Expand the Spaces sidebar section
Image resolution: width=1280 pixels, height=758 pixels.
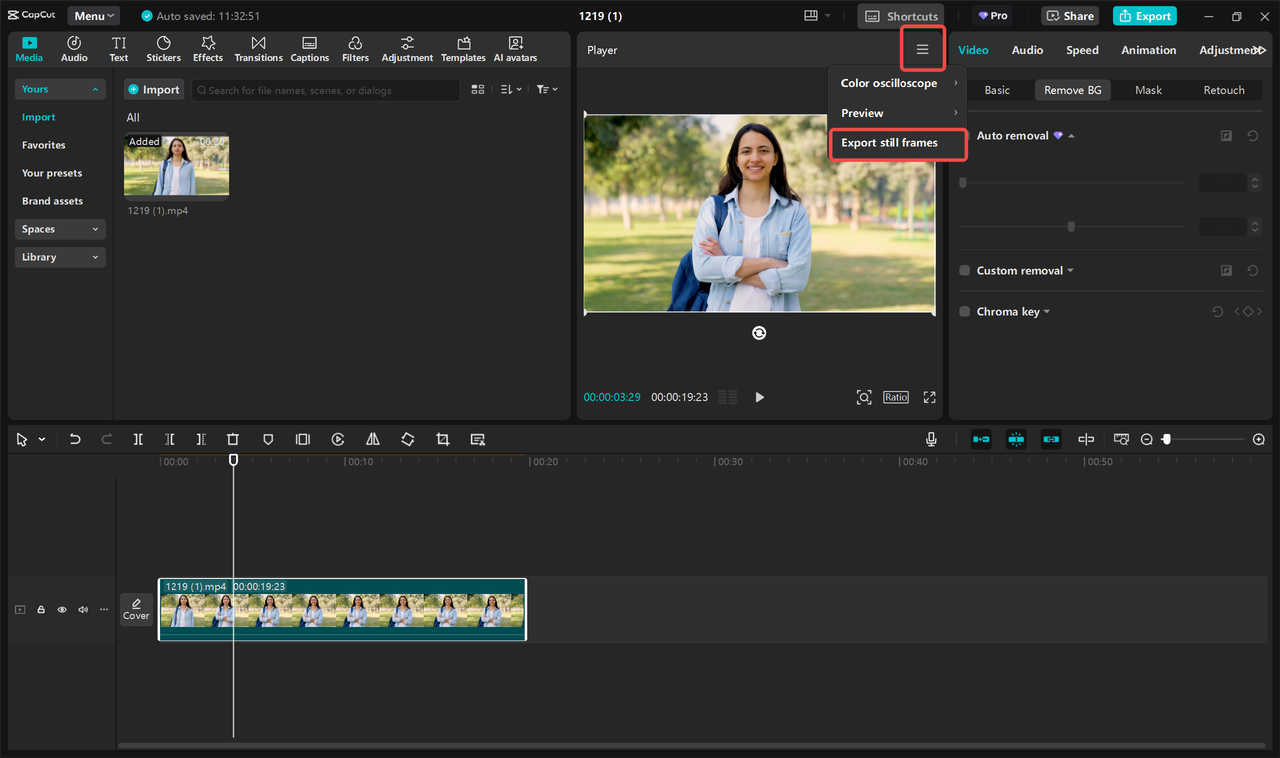tap(60, 229)
